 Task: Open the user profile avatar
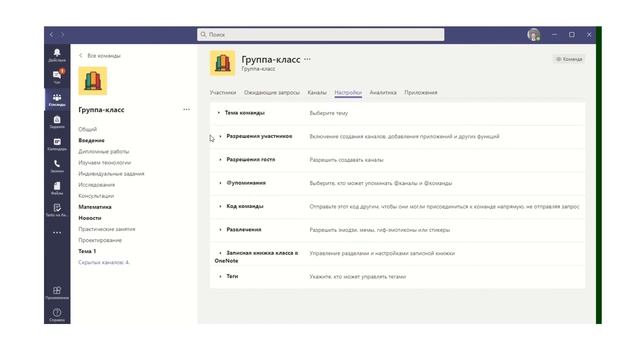pyautogui.click(x=533, y=35)
